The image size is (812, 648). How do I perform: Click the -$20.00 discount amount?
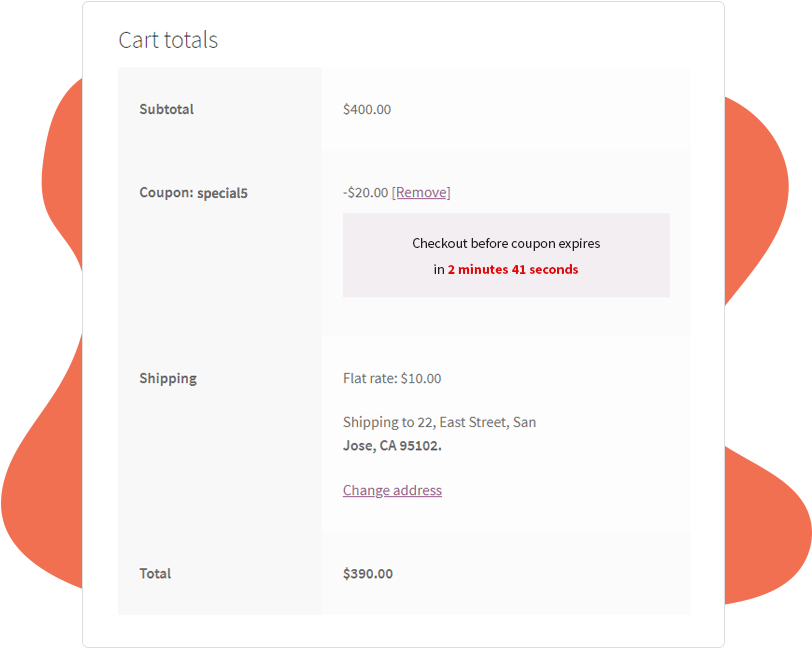[365, 192]
